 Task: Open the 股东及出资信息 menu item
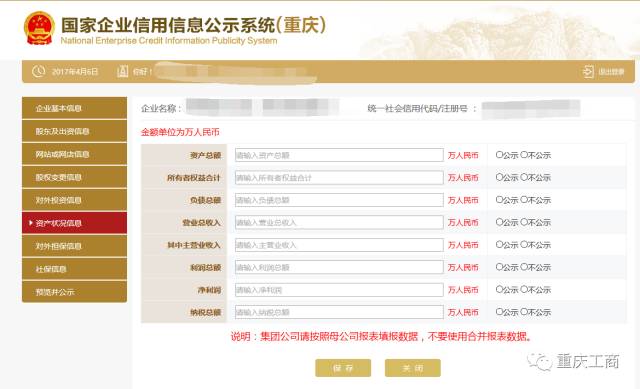tap(74, 131)
